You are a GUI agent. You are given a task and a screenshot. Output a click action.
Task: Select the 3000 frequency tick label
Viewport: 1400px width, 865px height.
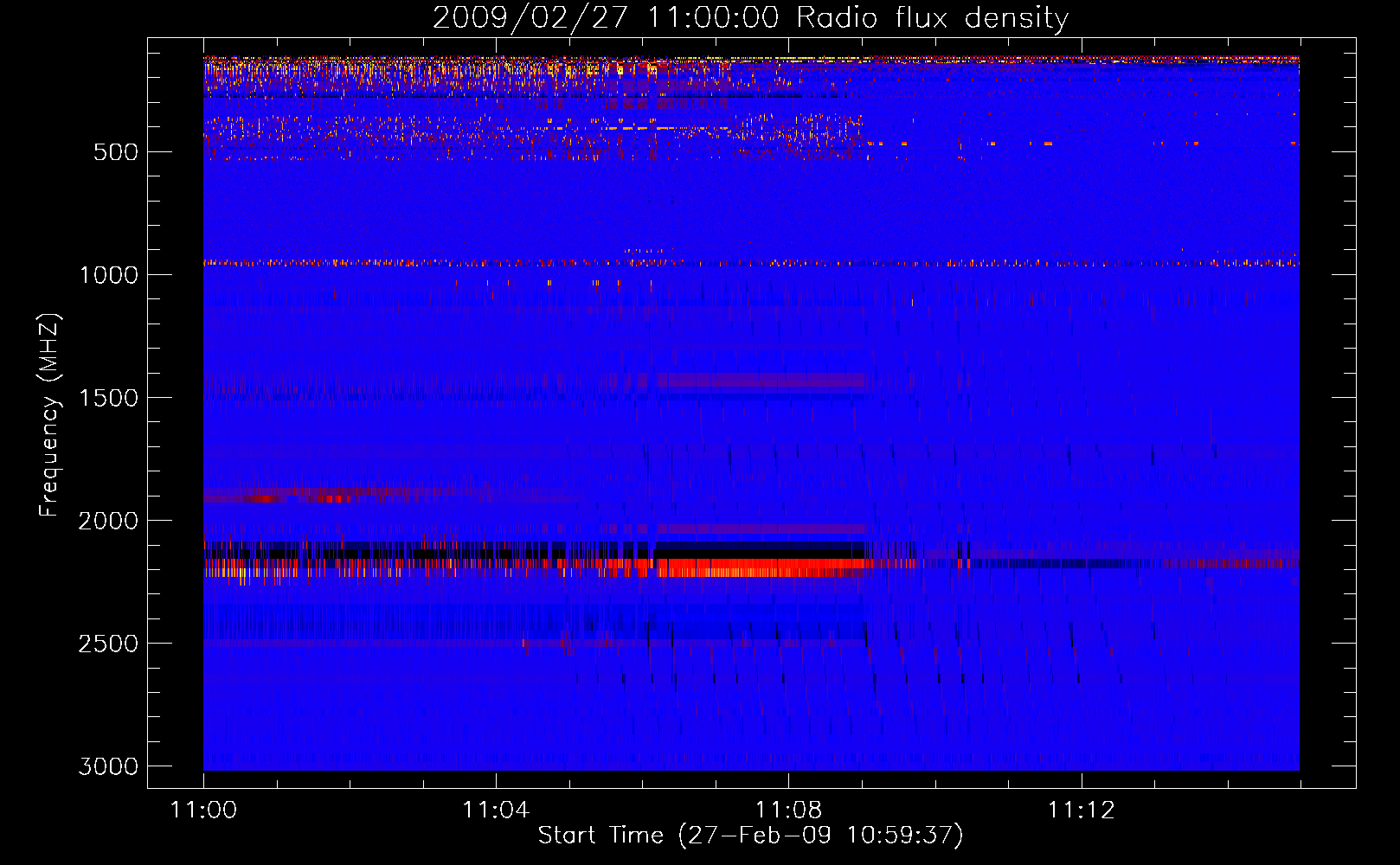coord(108,766)
